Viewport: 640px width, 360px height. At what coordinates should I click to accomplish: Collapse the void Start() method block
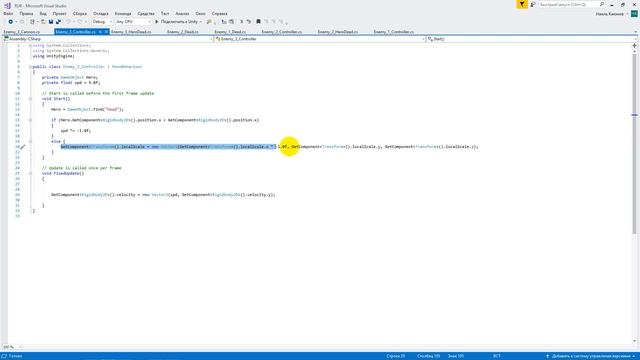(x=30, y=99)
